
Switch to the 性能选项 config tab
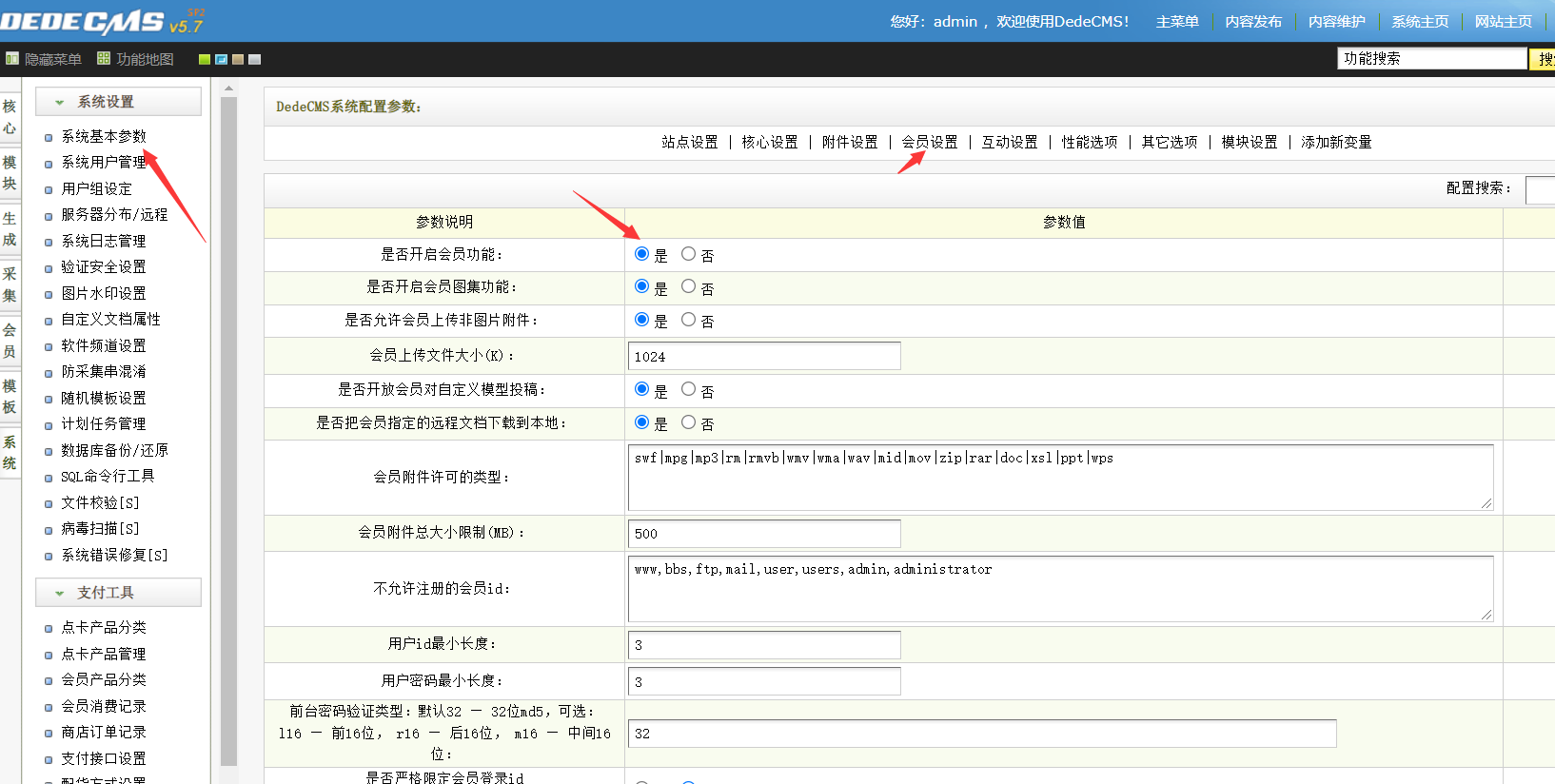pos(1090,142)
